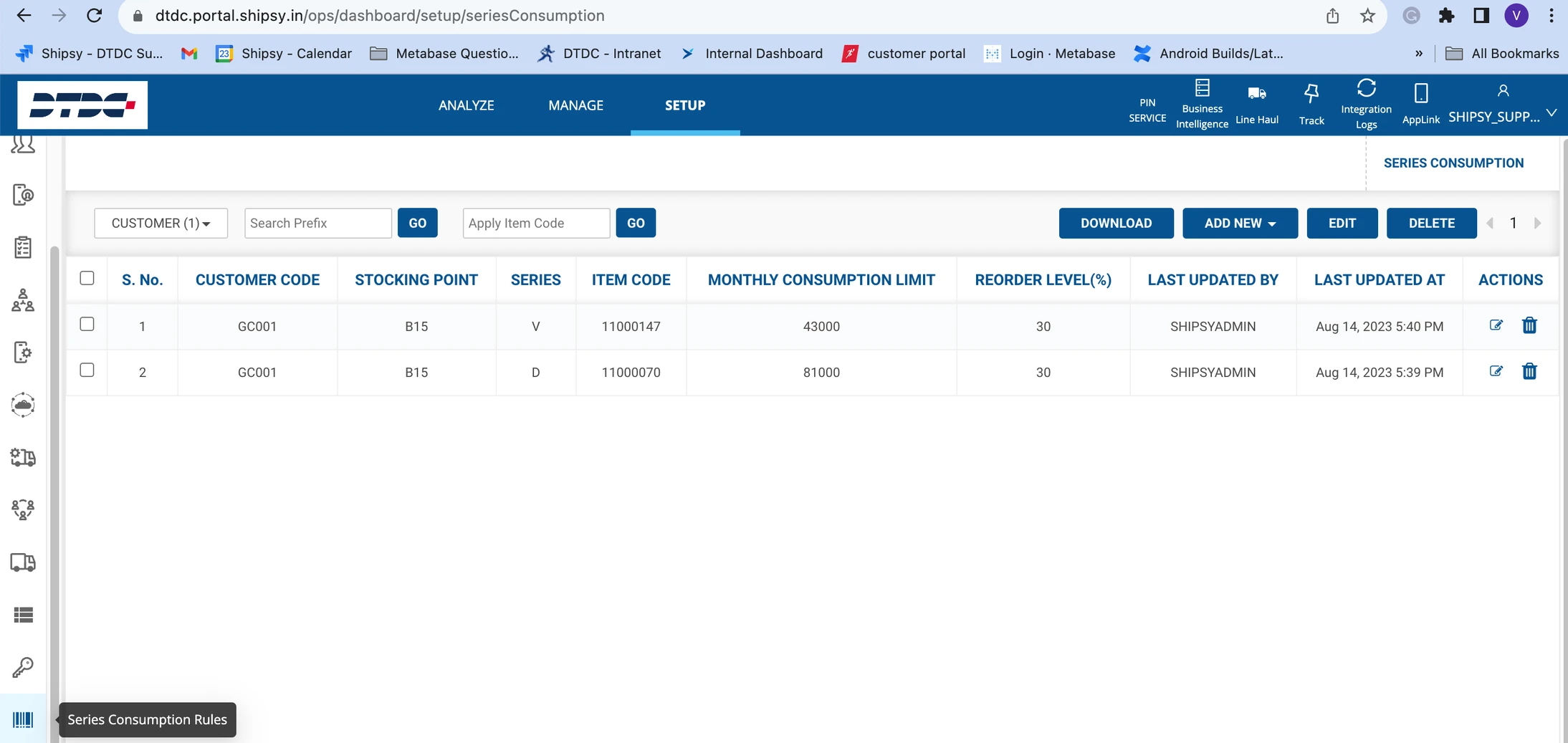Screen dimensions: 1568x743
Task: Click the DOWNLOAD button
Action: [x=1116, y=223]
